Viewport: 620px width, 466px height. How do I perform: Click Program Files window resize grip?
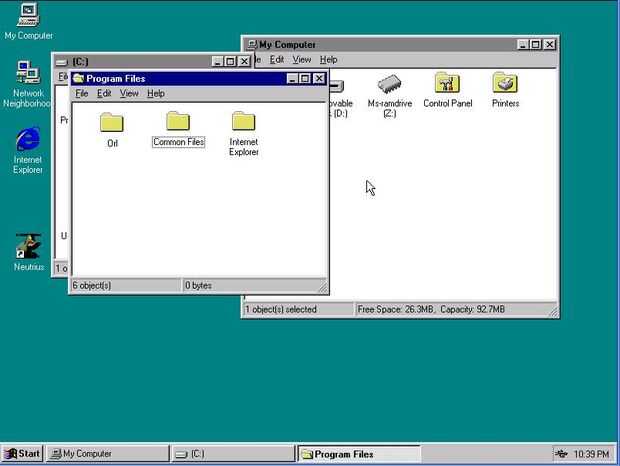(323, 288)
